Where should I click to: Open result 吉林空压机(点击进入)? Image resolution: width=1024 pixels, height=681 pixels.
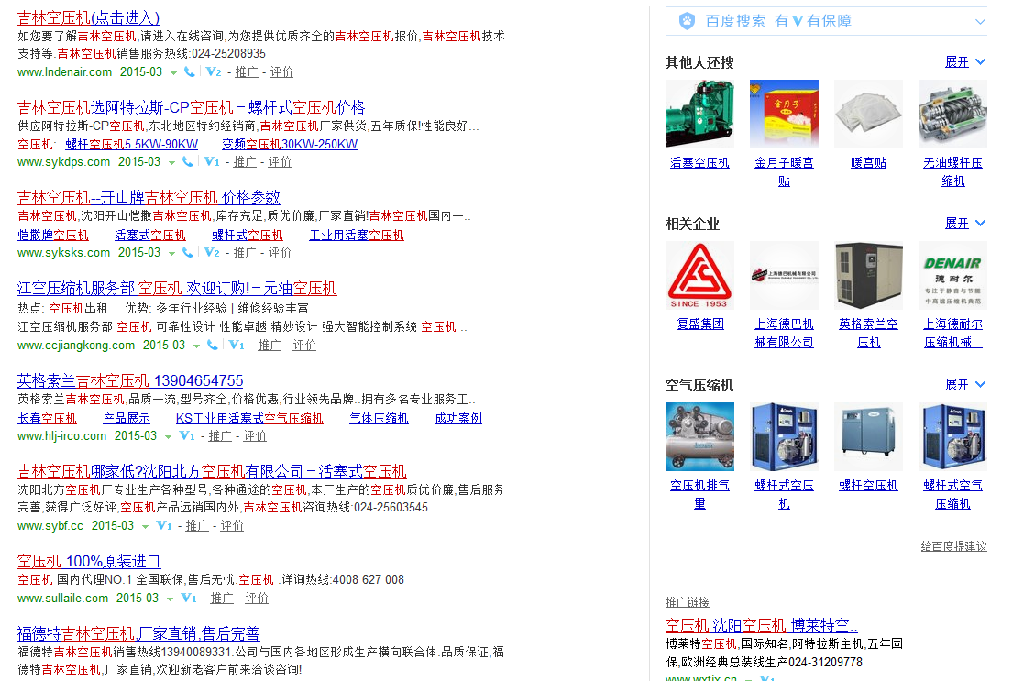(x=88, y=18)
